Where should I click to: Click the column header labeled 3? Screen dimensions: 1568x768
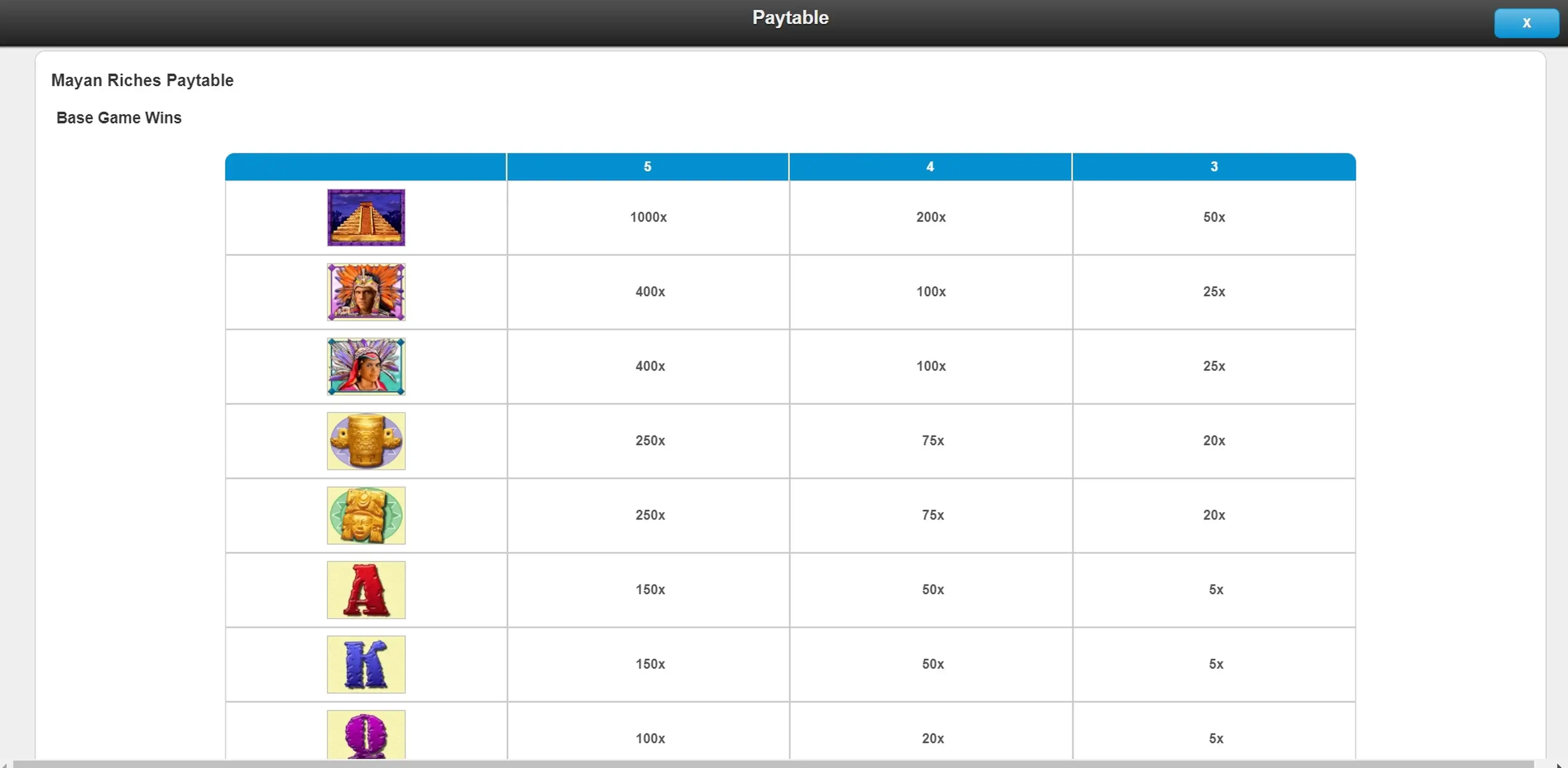[x=1214, y=167]
